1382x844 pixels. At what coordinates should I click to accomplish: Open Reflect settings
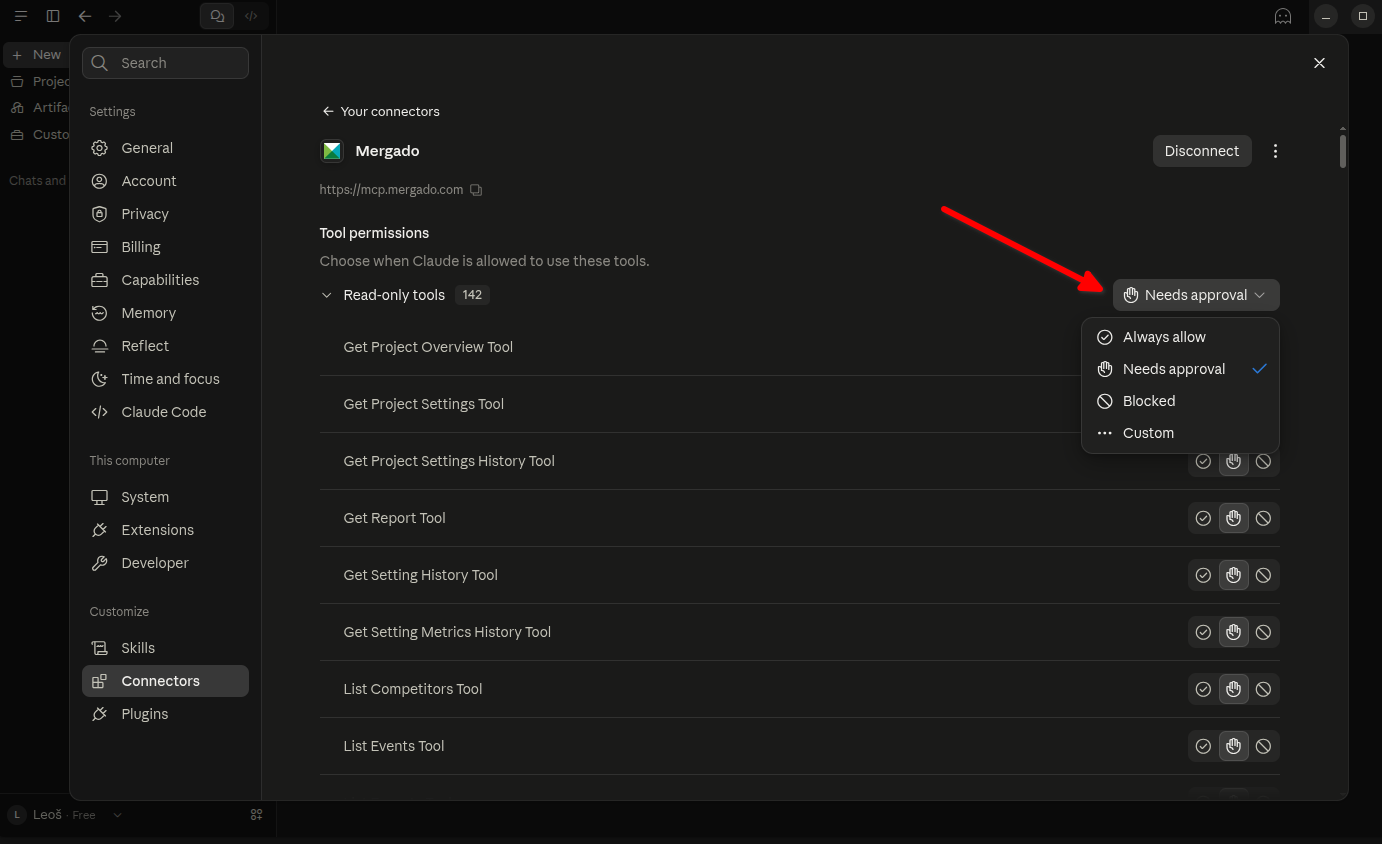pyautogui.click(x=165, y=346)
